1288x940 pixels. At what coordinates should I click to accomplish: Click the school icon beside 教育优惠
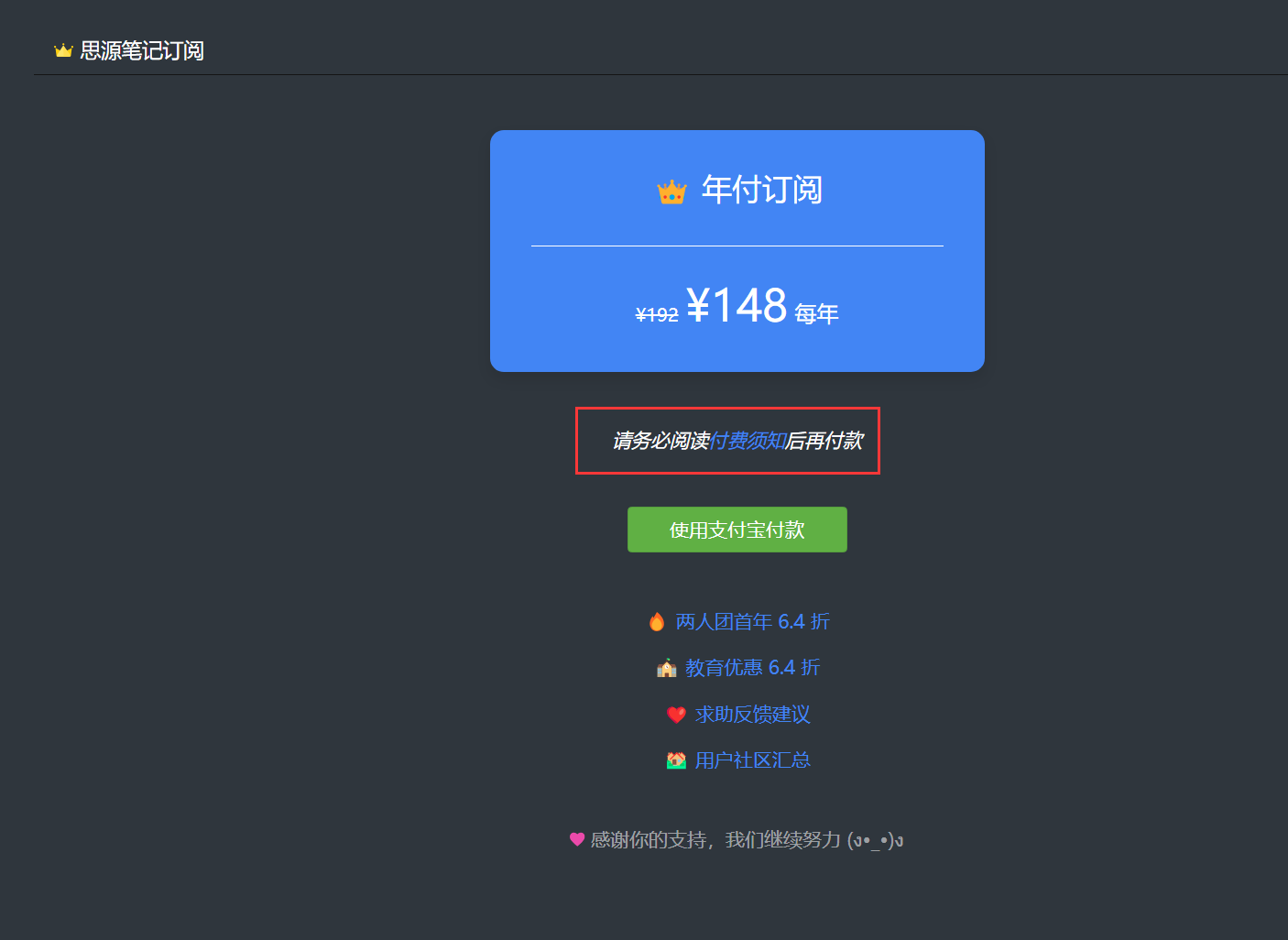click(667, 668)
